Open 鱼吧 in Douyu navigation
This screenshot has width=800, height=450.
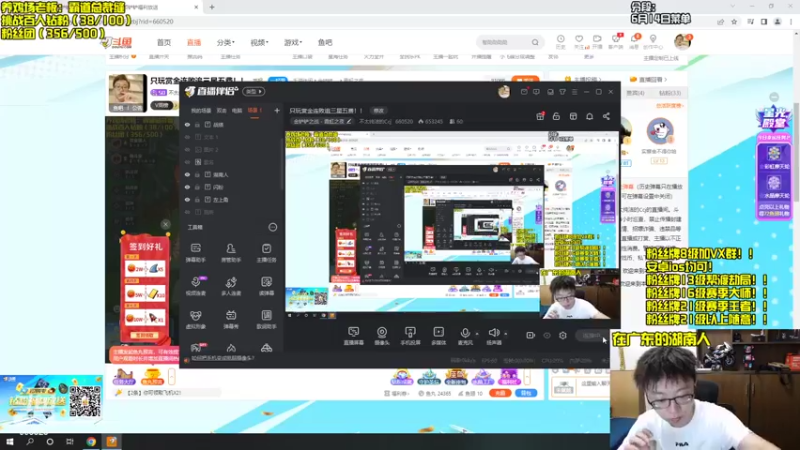pos(325,42)
